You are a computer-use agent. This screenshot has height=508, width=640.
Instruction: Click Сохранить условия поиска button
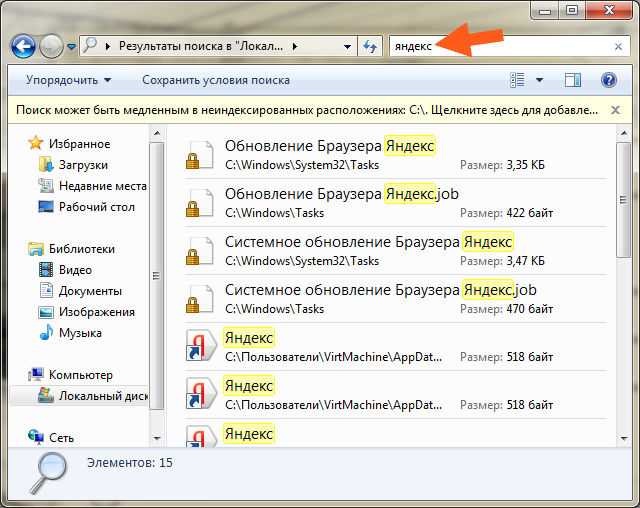216,80
